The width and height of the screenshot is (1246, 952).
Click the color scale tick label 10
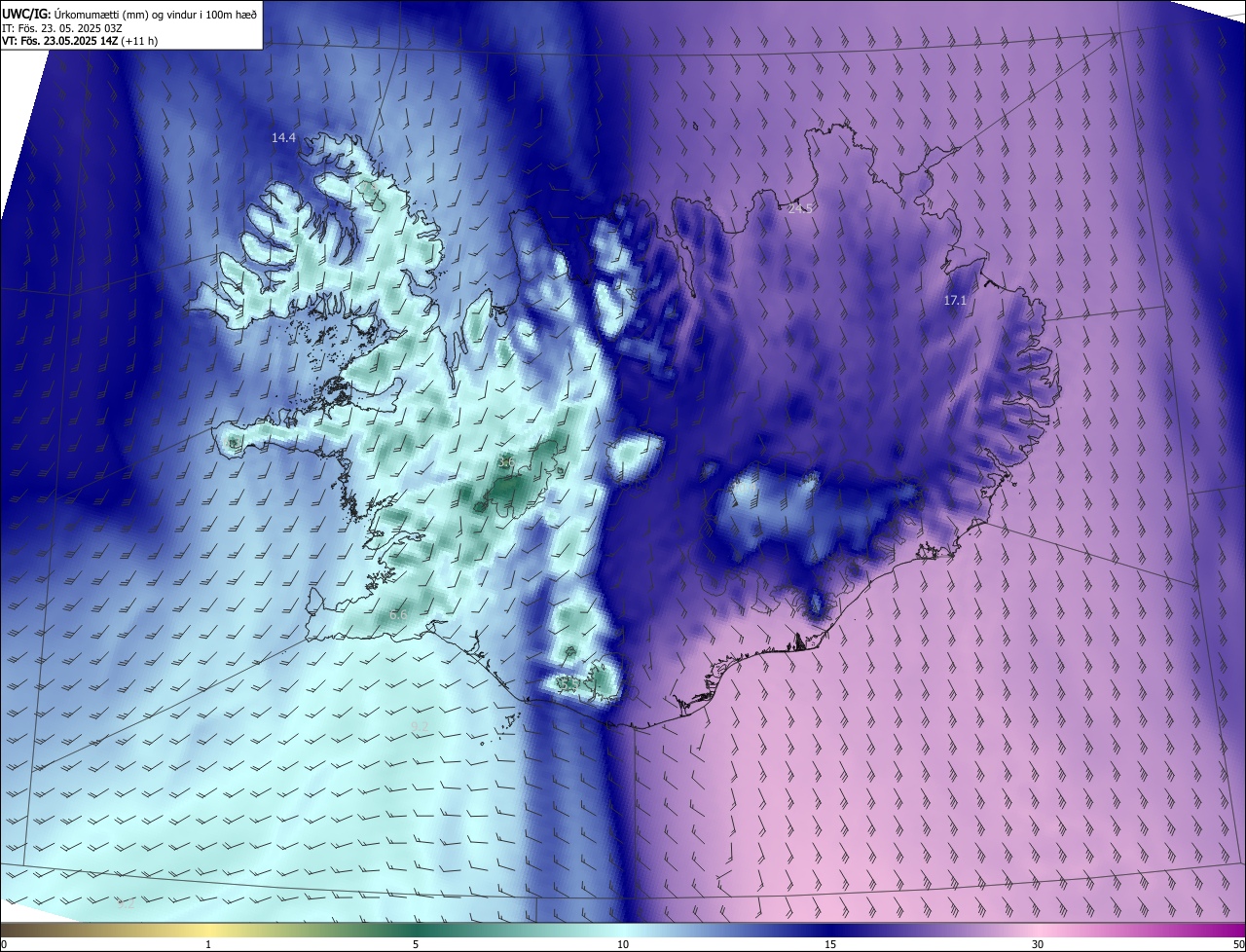(x=623, y=944)
